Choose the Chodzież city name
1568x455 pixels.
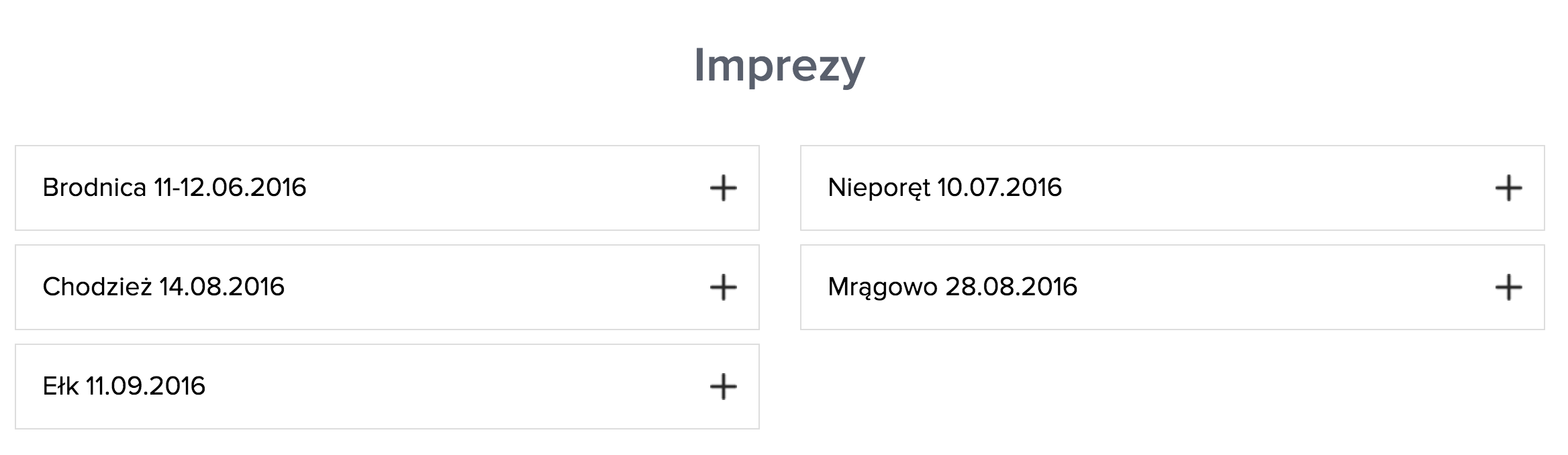[97, 287]
